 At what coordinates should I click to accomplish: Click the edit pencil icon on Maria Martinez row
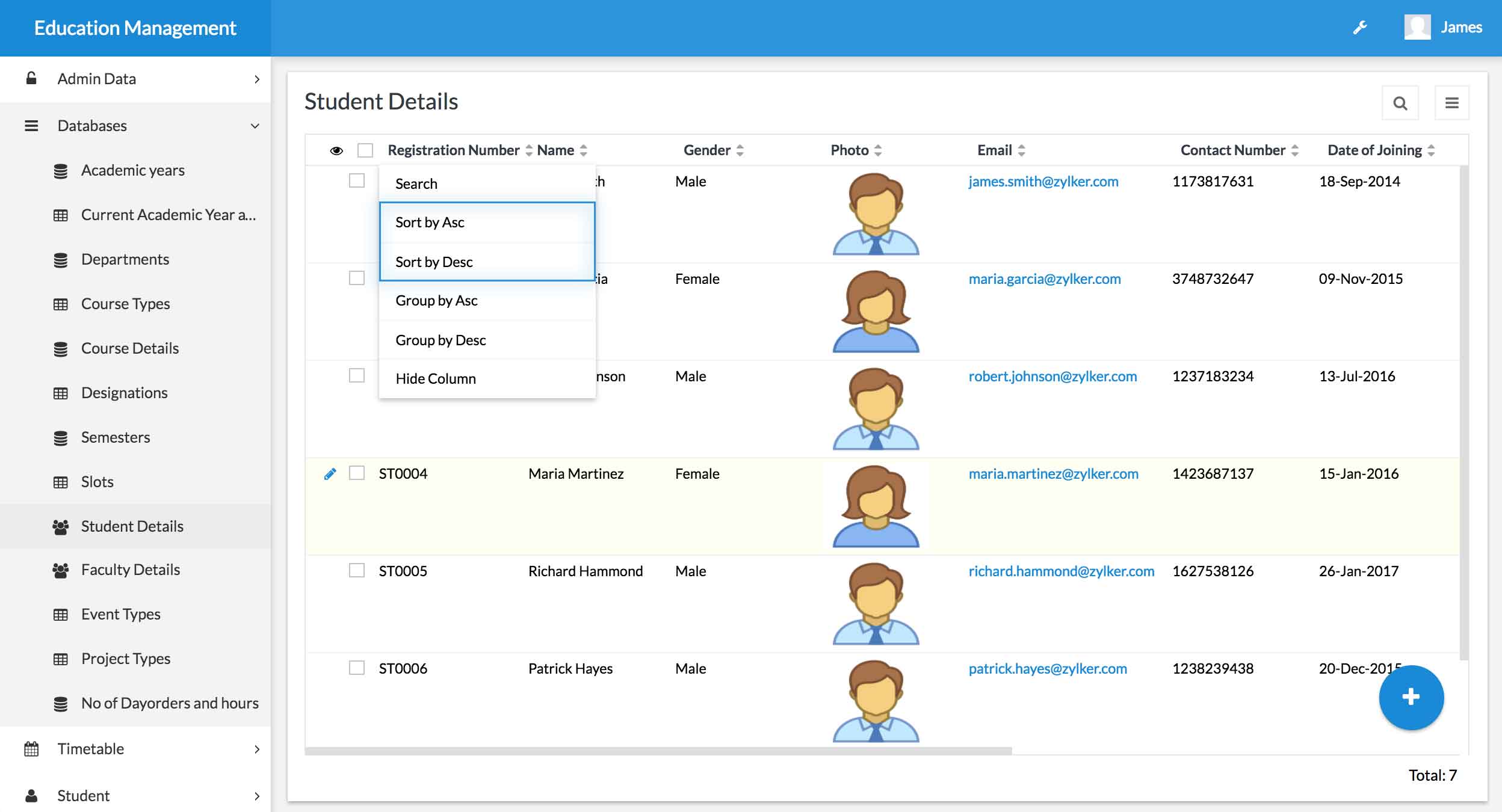pyautogui.click(x=329, y=472)
